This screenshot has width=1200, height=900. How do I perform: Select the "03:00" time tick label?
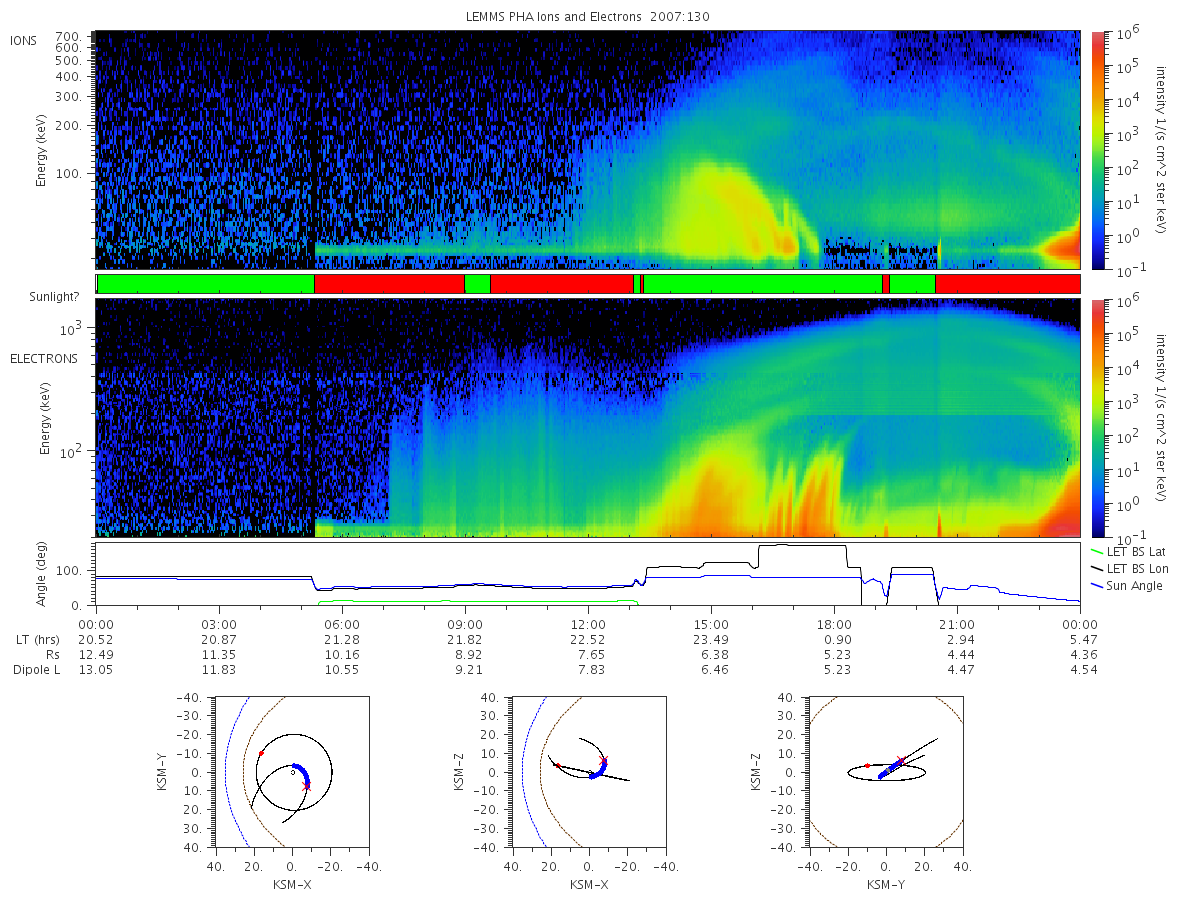[219, 623]
